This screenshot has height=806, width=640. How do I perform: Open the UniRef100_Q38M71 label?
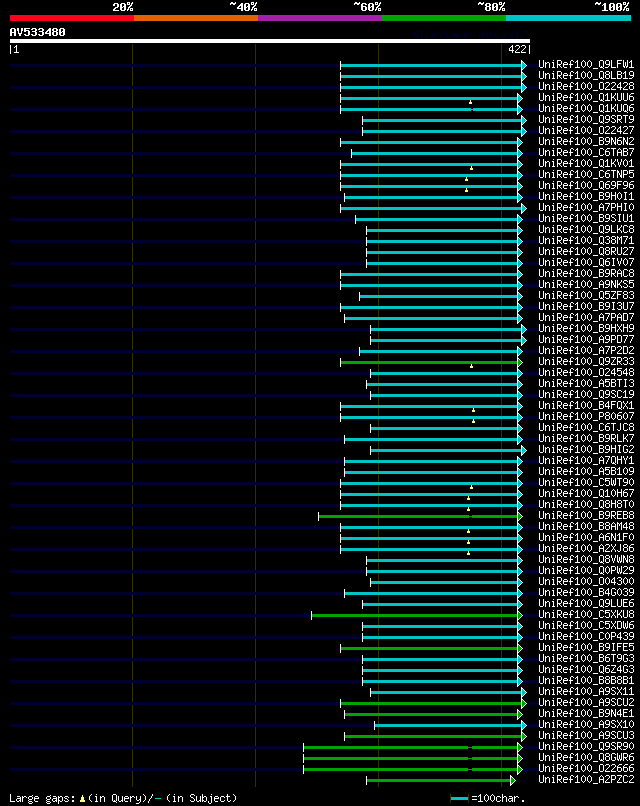[x=586, y=241]
